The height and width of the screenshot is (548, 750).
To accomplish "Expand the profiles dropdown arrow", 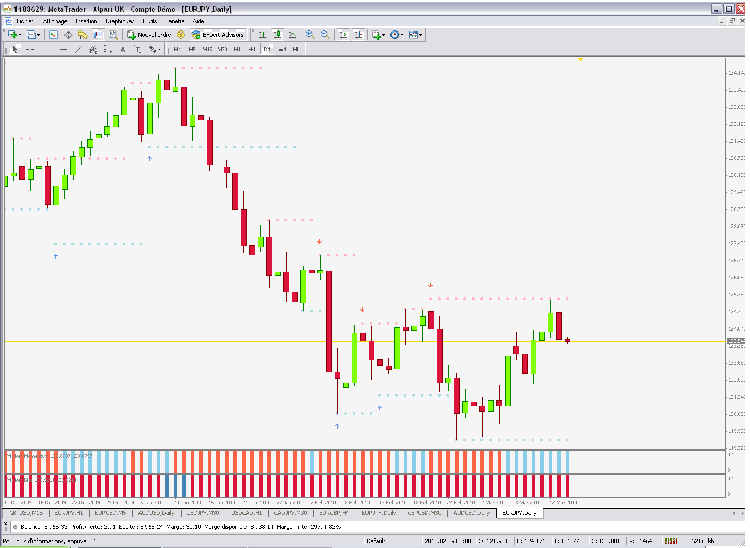I will [x=39, y=34].
